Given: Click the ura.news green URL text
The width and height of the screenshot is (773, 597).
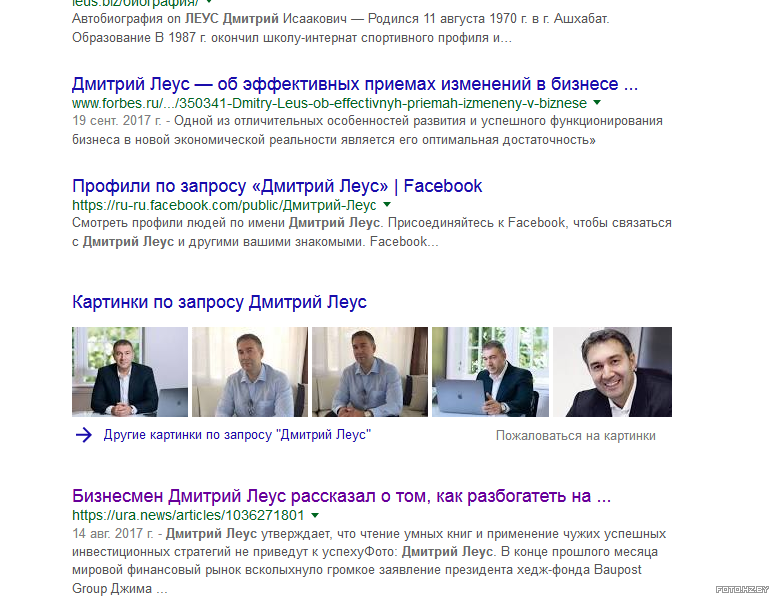Looking at the screenshot, I should [x=188, y=515].
